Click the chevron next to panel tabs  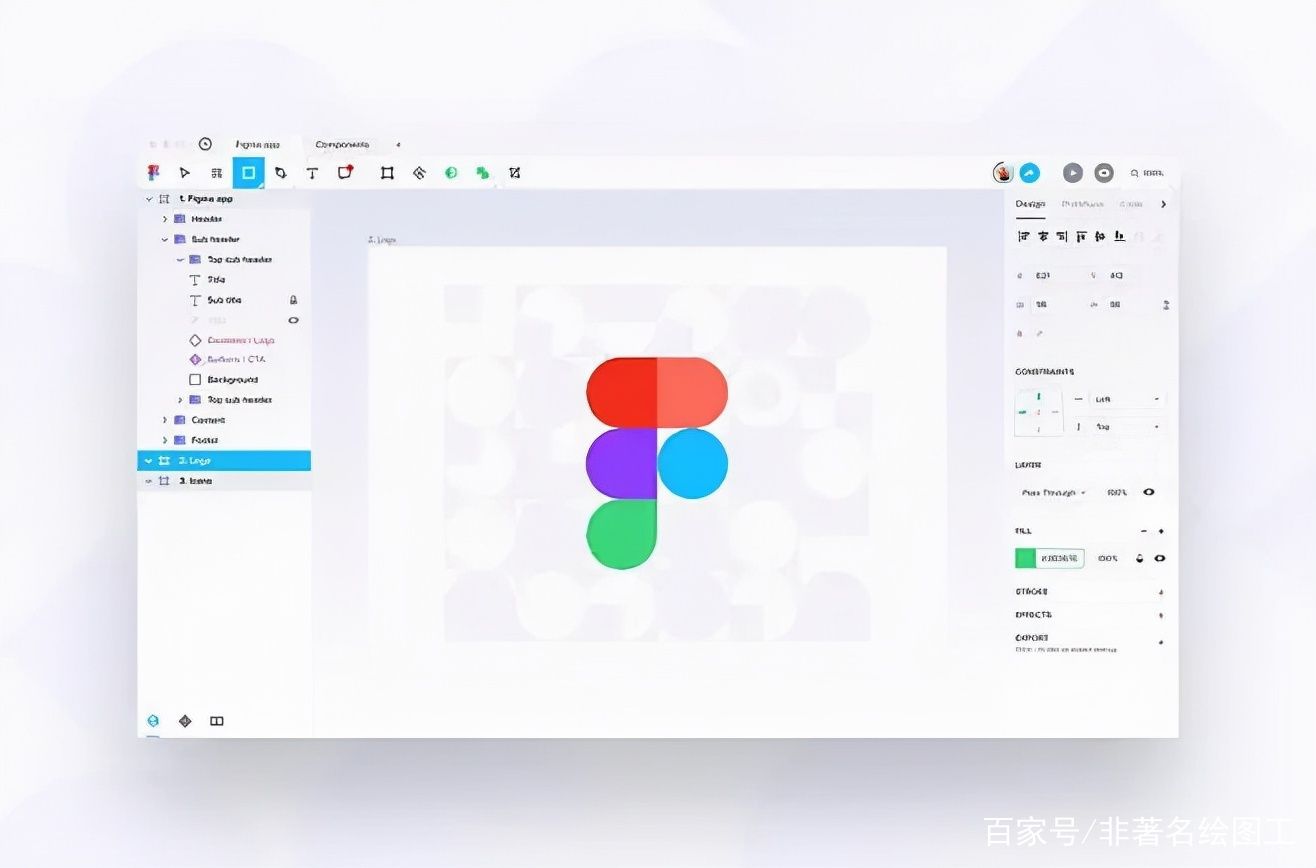tap(1163, 204)
